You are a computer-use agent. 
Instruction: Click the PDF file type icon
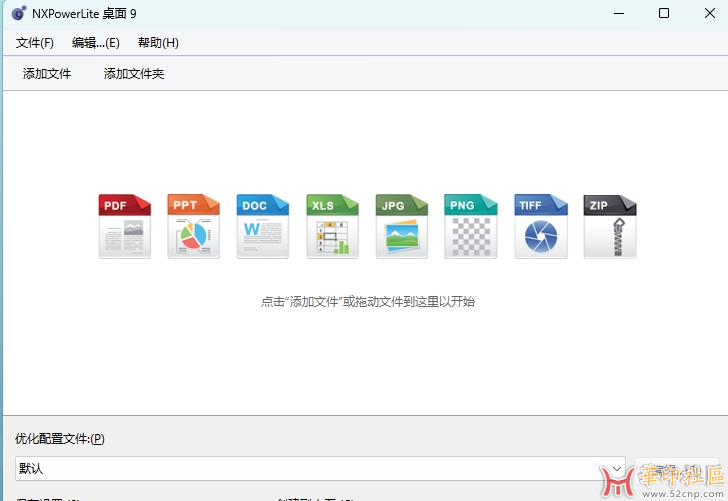click(125, 227)
